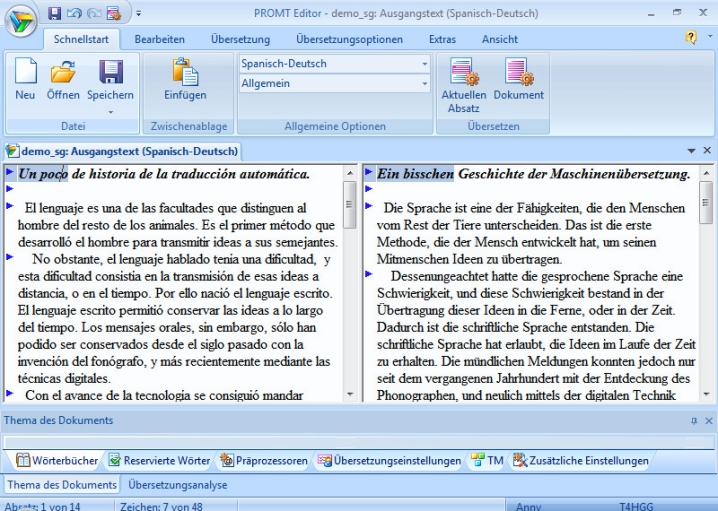Click save icon in quick access toolbar
The height and width of the screenshot is (511, 718).
pos(55,13)
